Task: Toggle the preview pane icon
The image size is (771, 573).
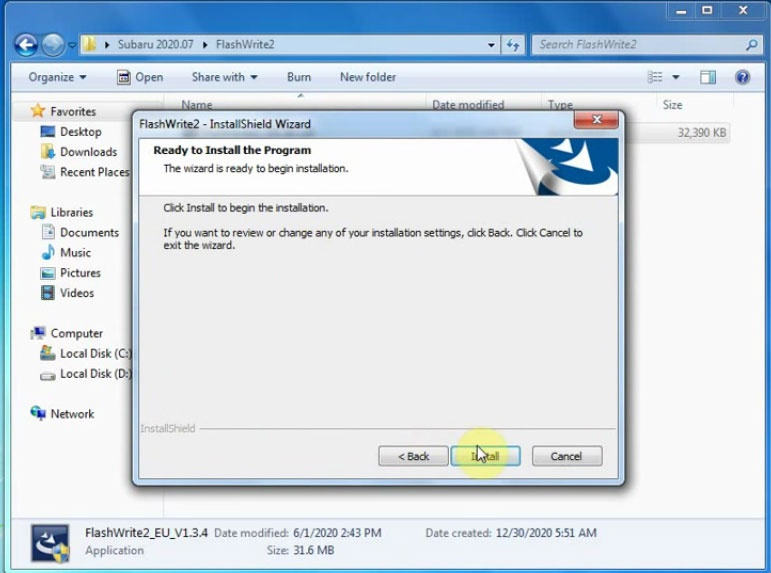Action: tap(708, 77)
